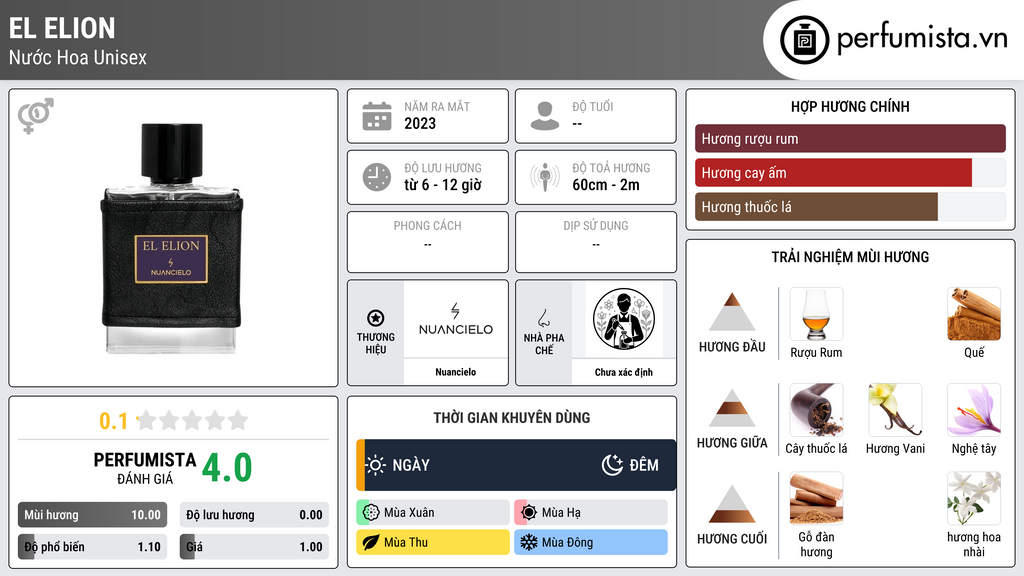The width and height of the screenshot is (1024, 576).
Task: Click the Độ lưu hương 0.00 score bar
Action: pyautogui.click(x=254, y=515)
